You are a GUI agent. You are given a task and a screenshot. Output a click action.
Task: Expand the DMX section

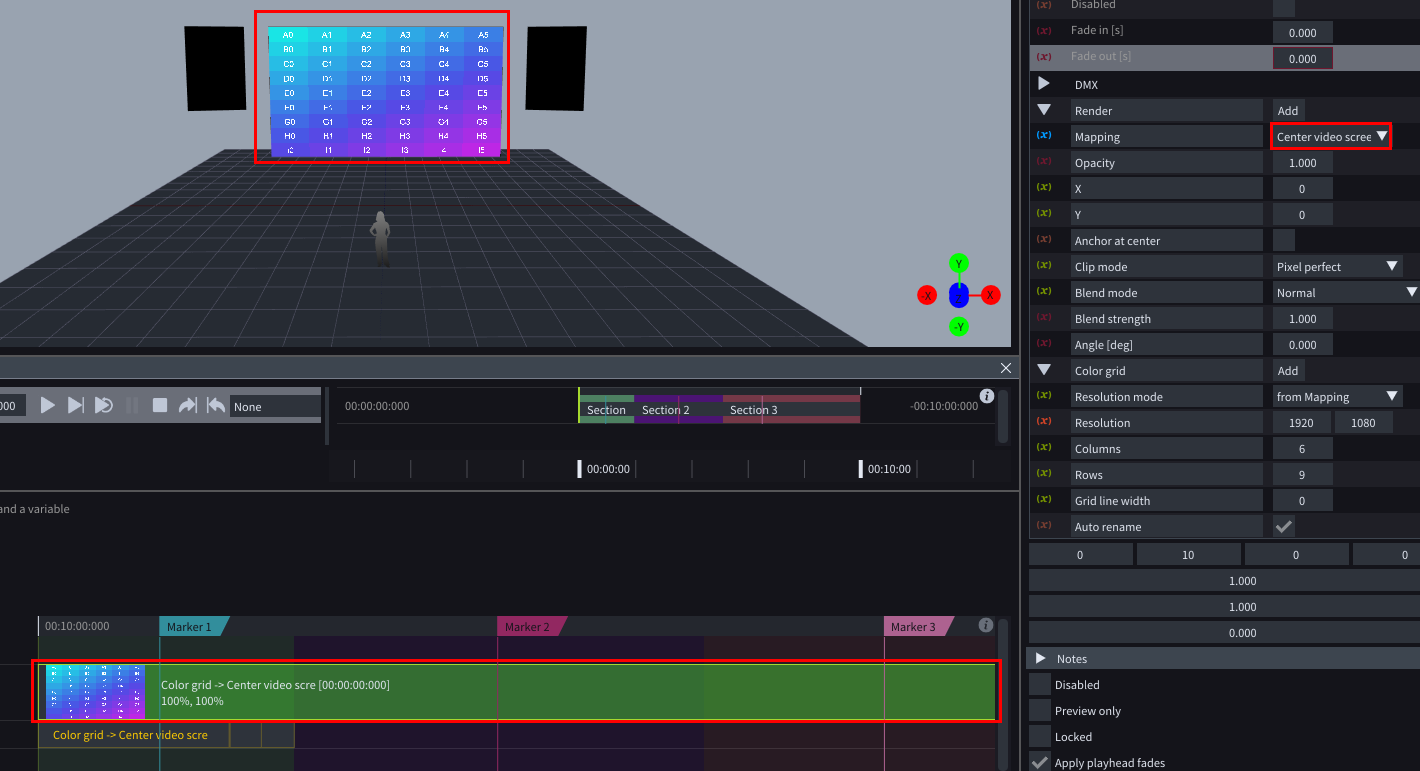pos(1044,84)
